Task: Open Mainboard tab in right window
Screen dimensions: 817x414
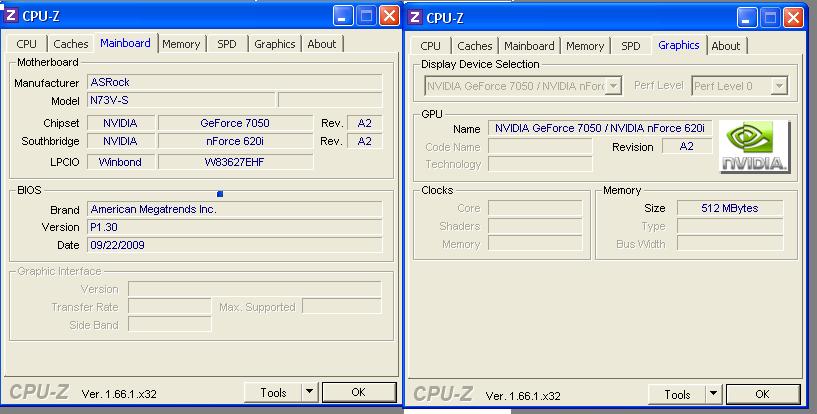Action: pyautogui.click(x=529, y=46)
